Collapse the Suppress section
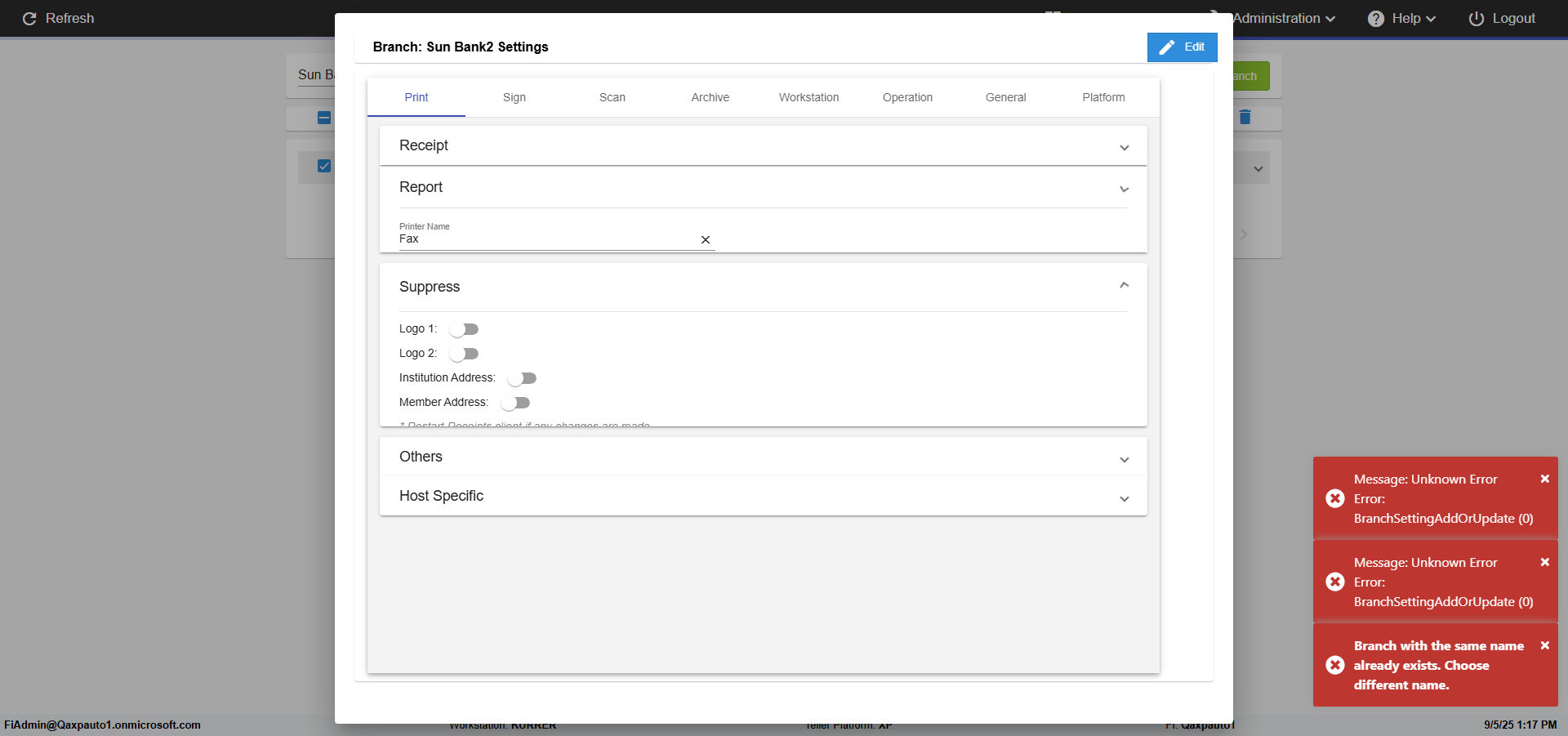 click(1124, 285)
